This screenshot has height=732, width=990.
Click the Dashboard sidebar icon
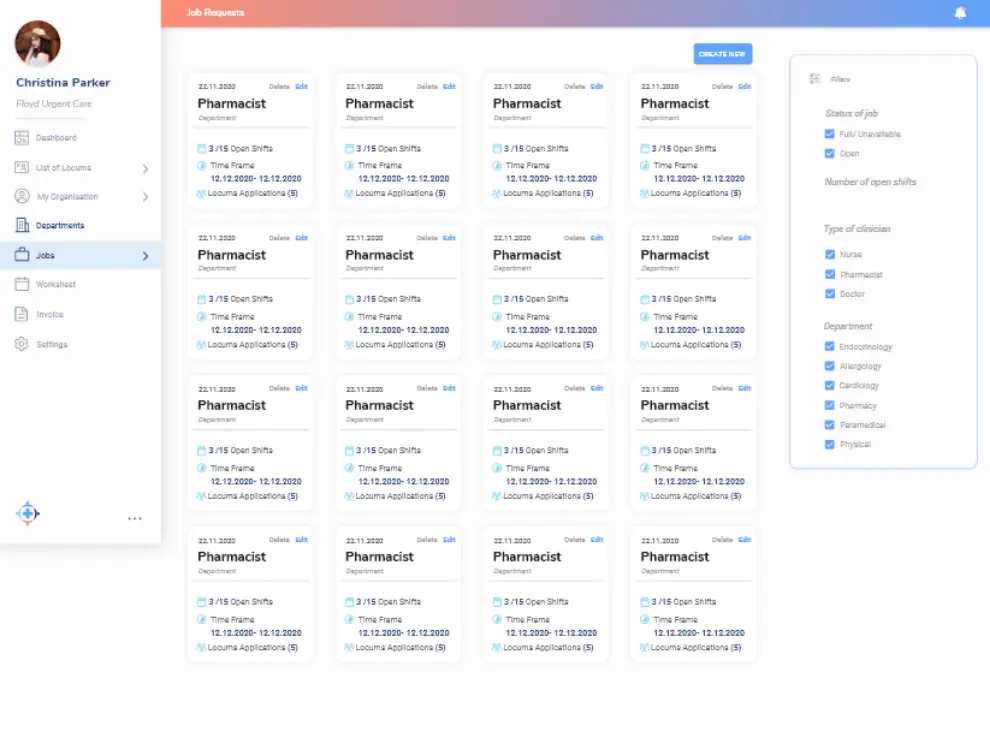tap(21, 138)
